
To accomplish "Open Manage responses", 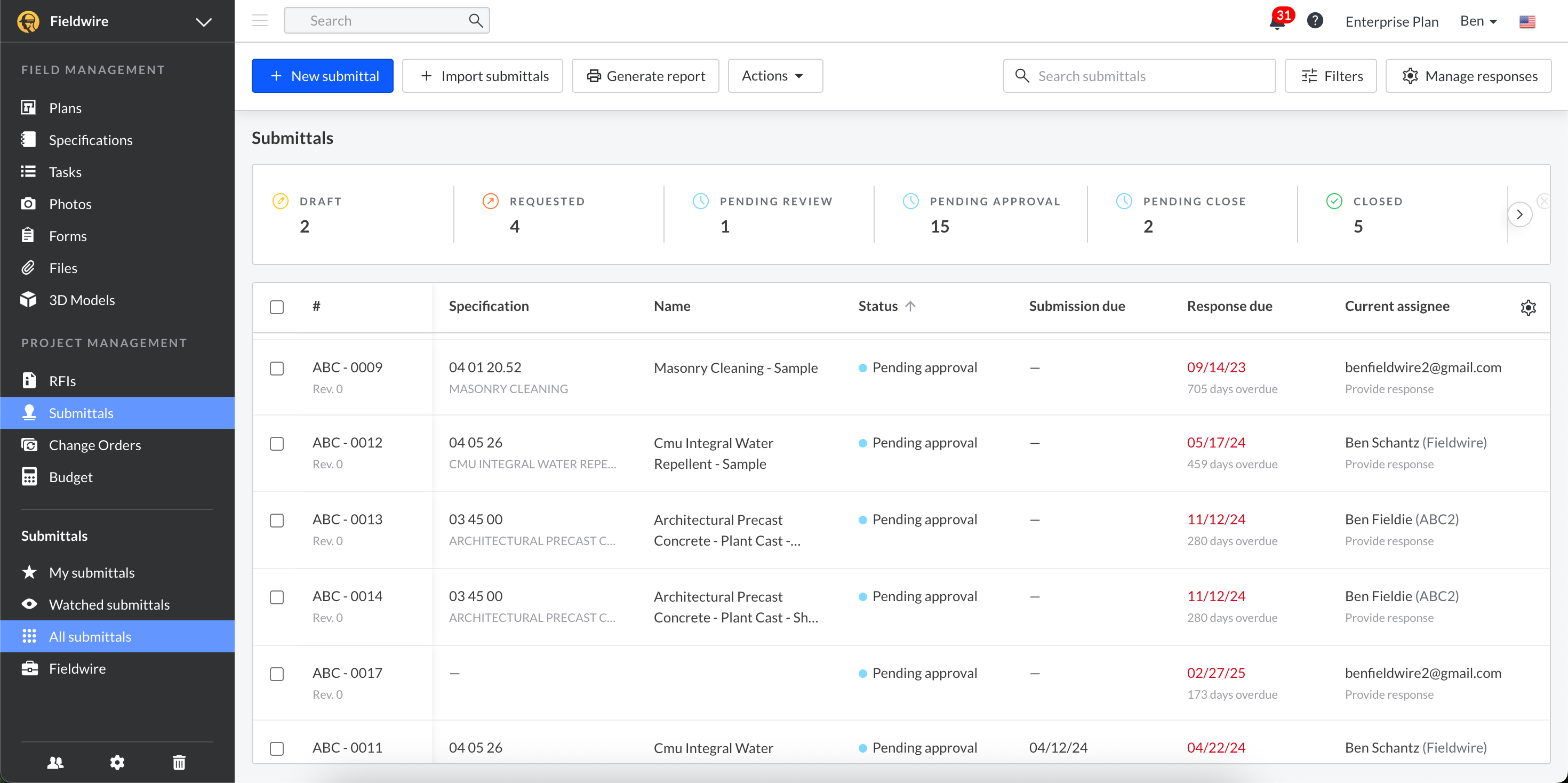I will click(1468, 76).
